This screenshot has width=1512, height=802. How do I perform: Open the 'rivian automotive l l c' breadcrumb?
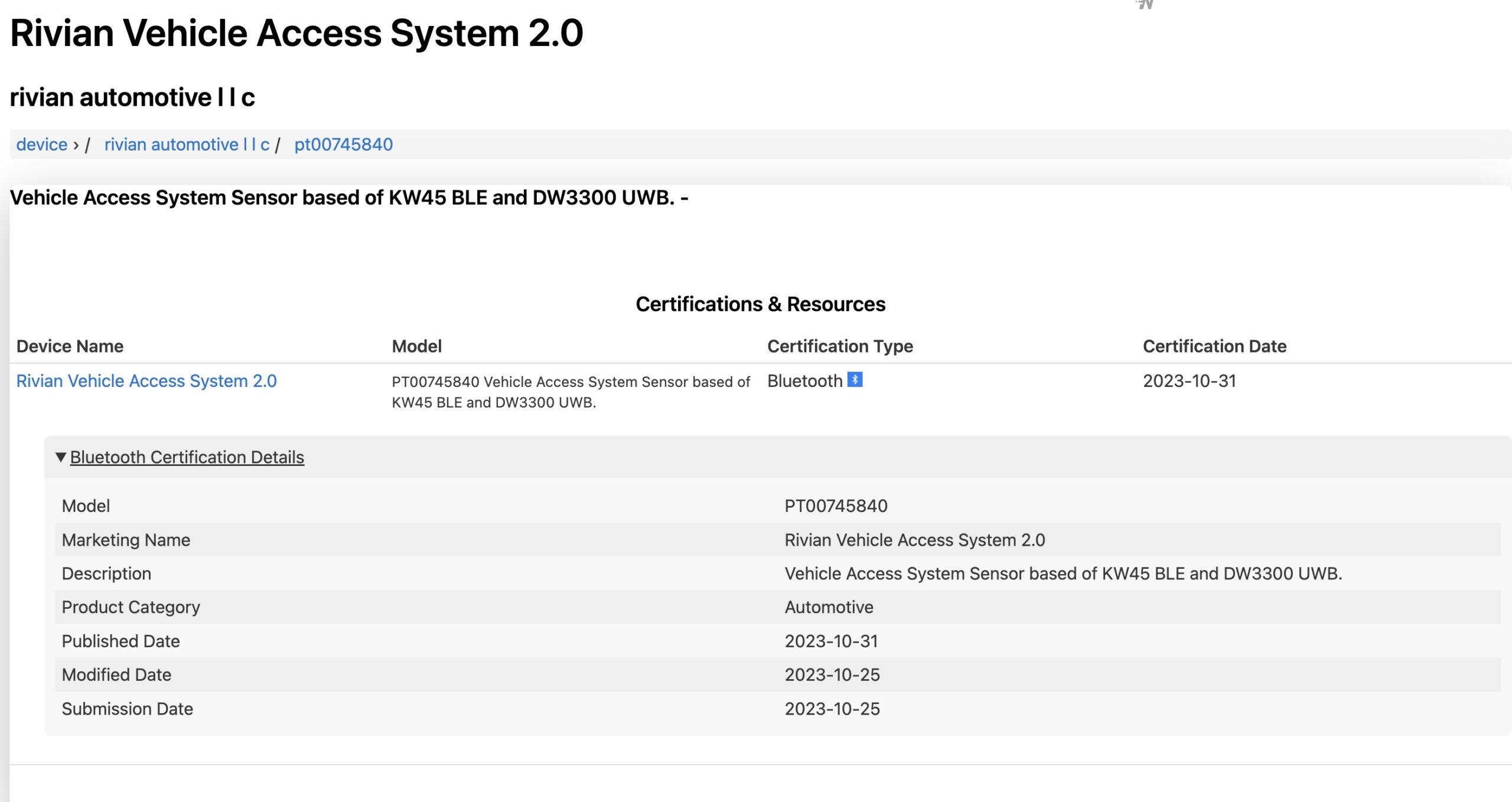pyautogui.click(x=187, y=144)
